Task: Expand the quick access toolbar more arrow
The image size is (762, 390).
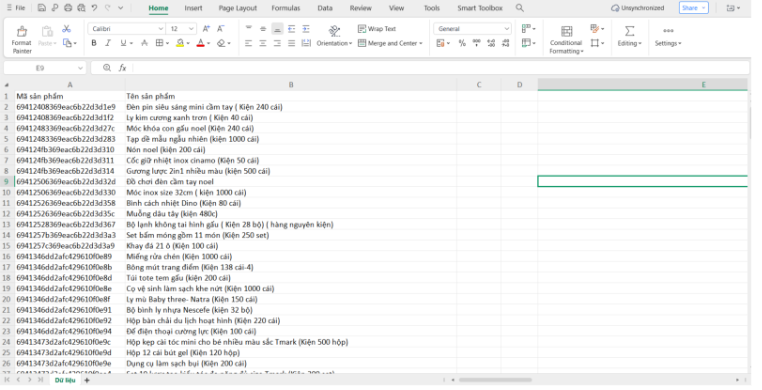Action: pos(121,8)
